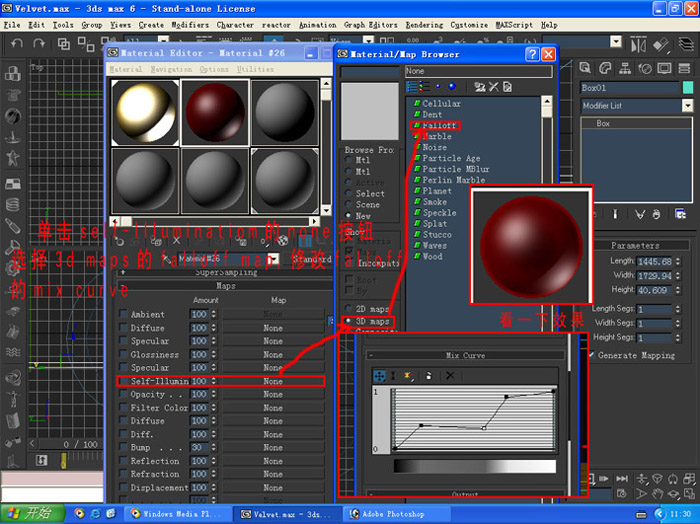Click the Material/Map Browser help button
The image size is (700, 524).
pos(532,54)
